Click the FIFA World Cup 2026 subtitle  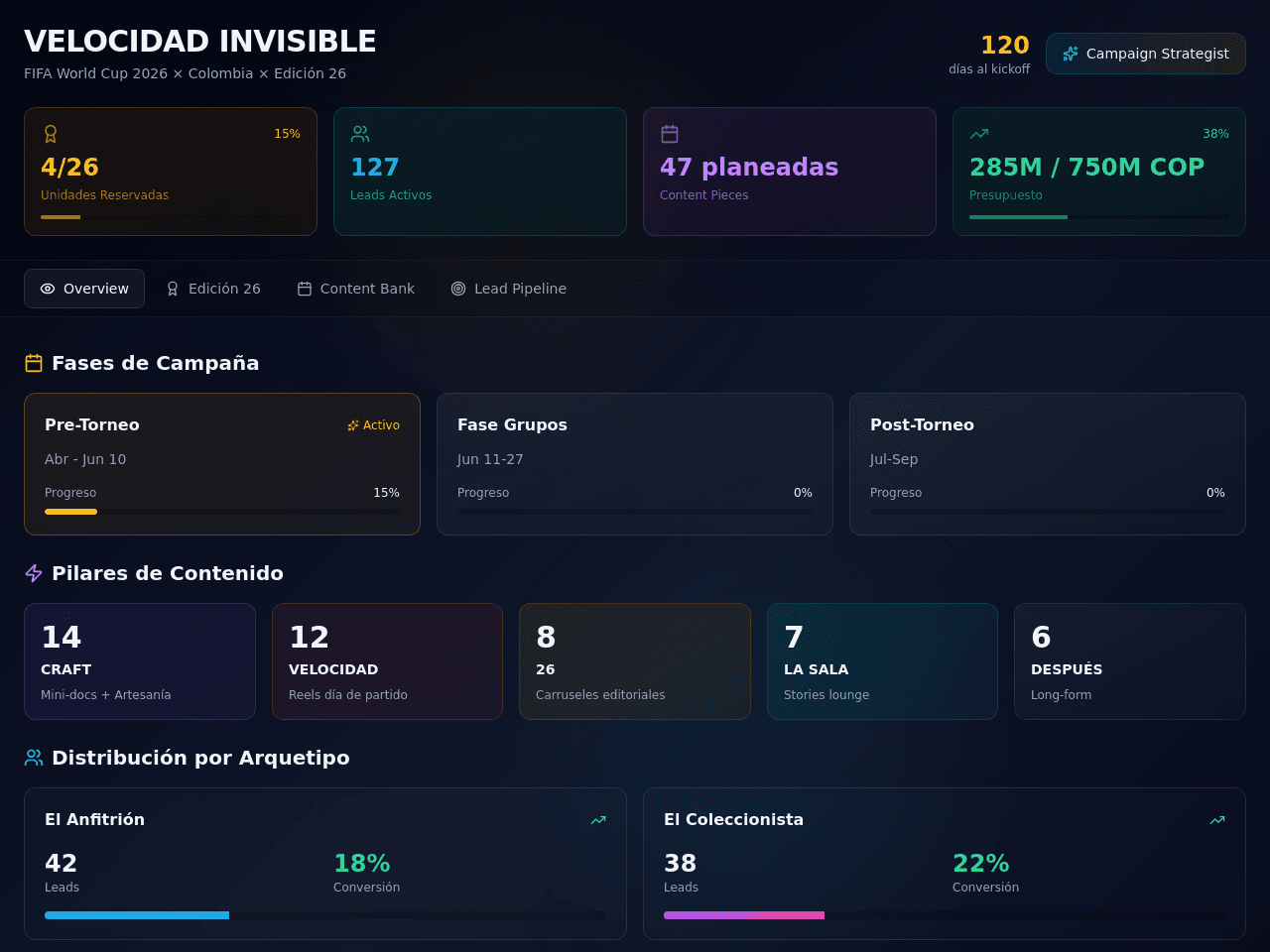[185, 73]
